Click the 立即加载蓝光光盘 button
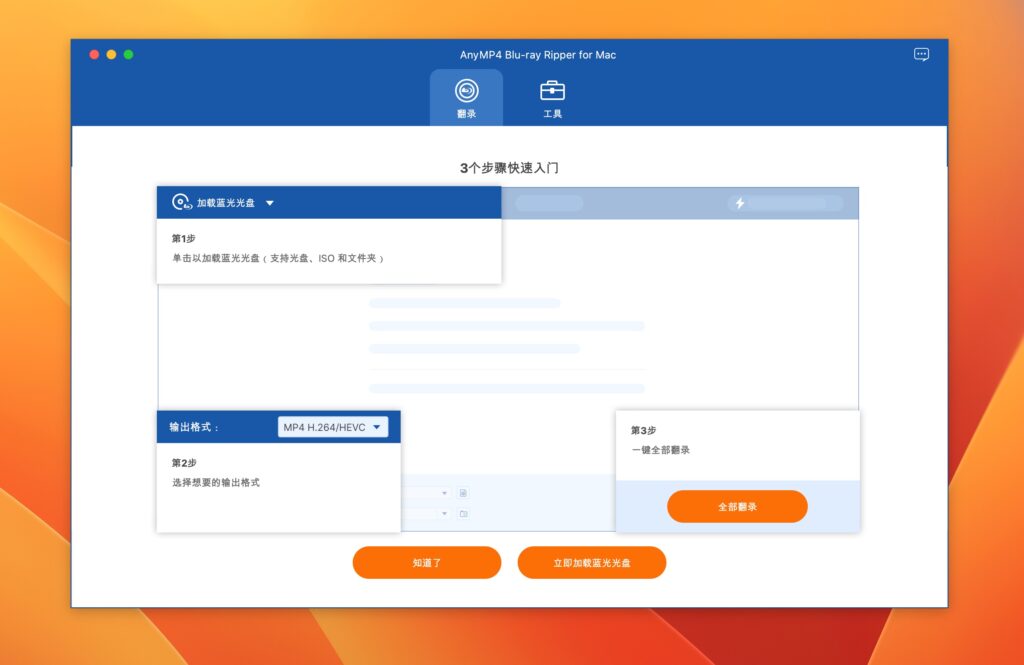Image resolution: width=1024 pixels, height=665 pixels. pyautogui.click(x=592, y=562)
